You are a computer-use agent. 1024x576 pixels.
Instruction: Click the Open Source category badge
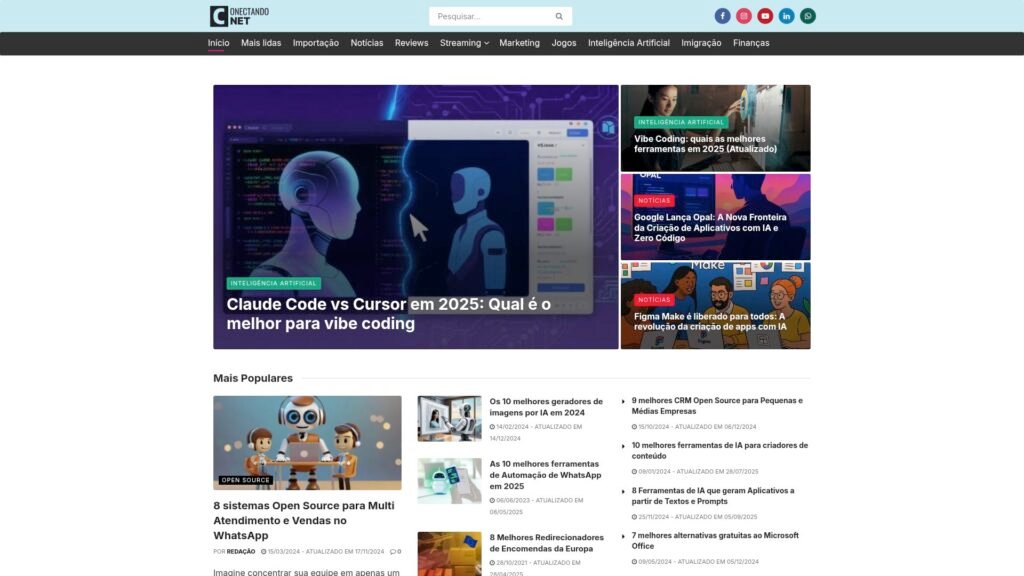245,480
